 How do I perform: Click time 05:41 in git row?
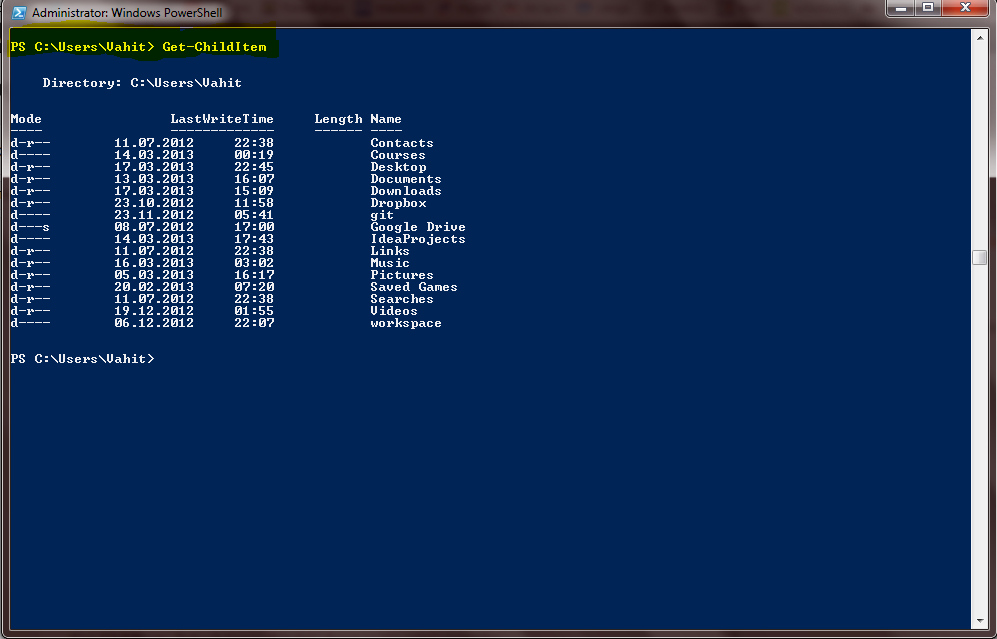point(254,216)
